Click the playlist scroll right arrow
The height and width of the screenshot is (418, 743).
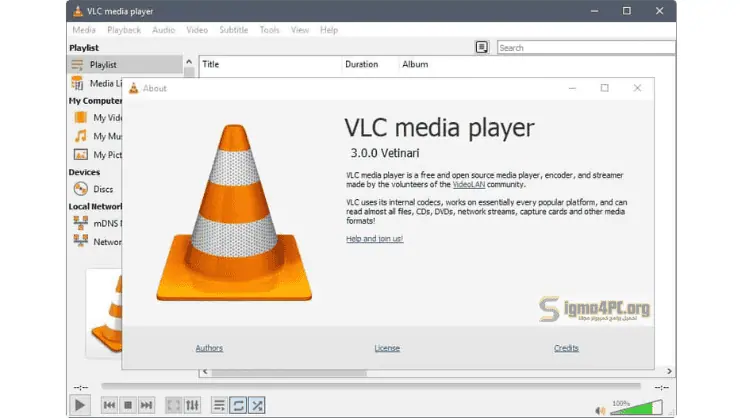669,372
